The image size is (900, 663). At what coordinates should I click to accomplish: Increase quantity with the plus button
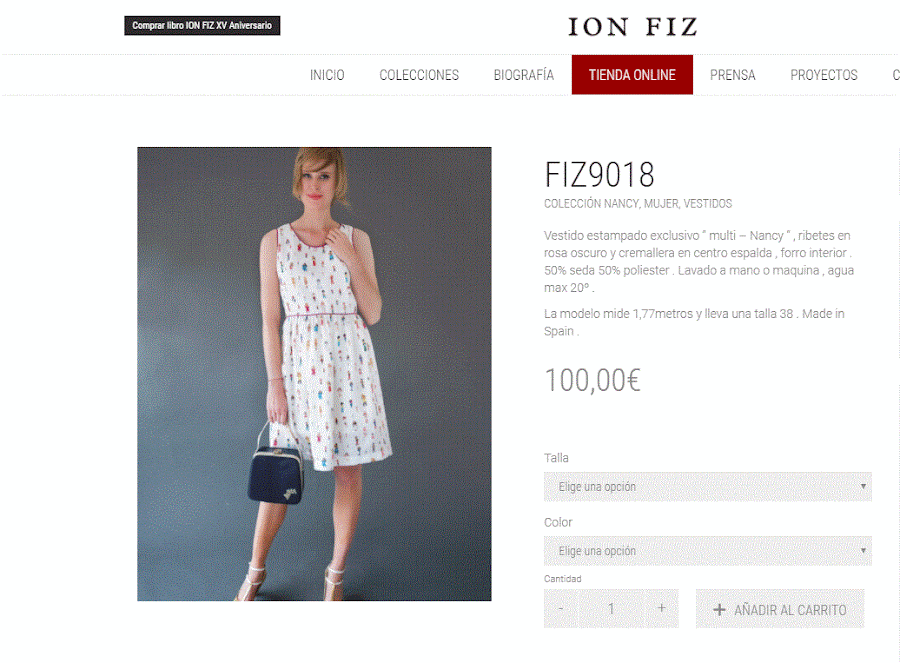662,608
